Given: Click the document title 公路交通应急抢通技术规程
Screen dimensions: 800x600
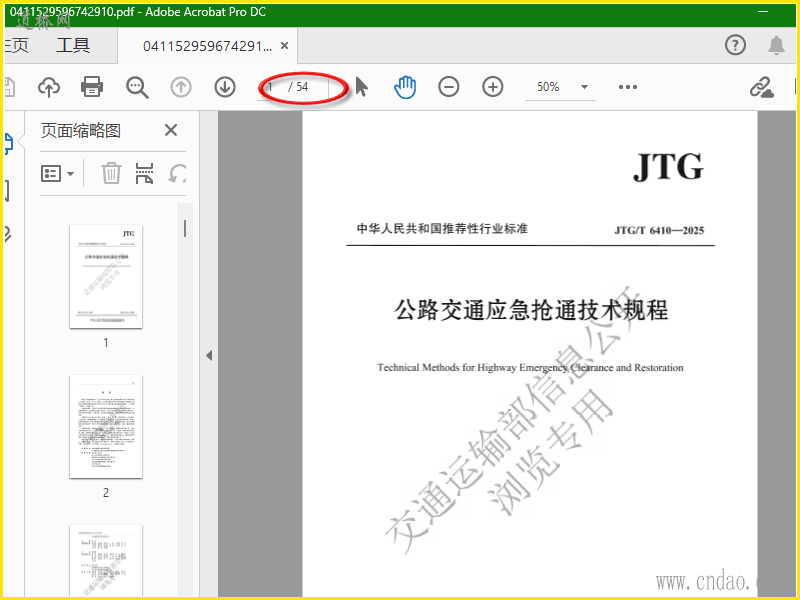Looking at the screenshot, I should [531, 310].
